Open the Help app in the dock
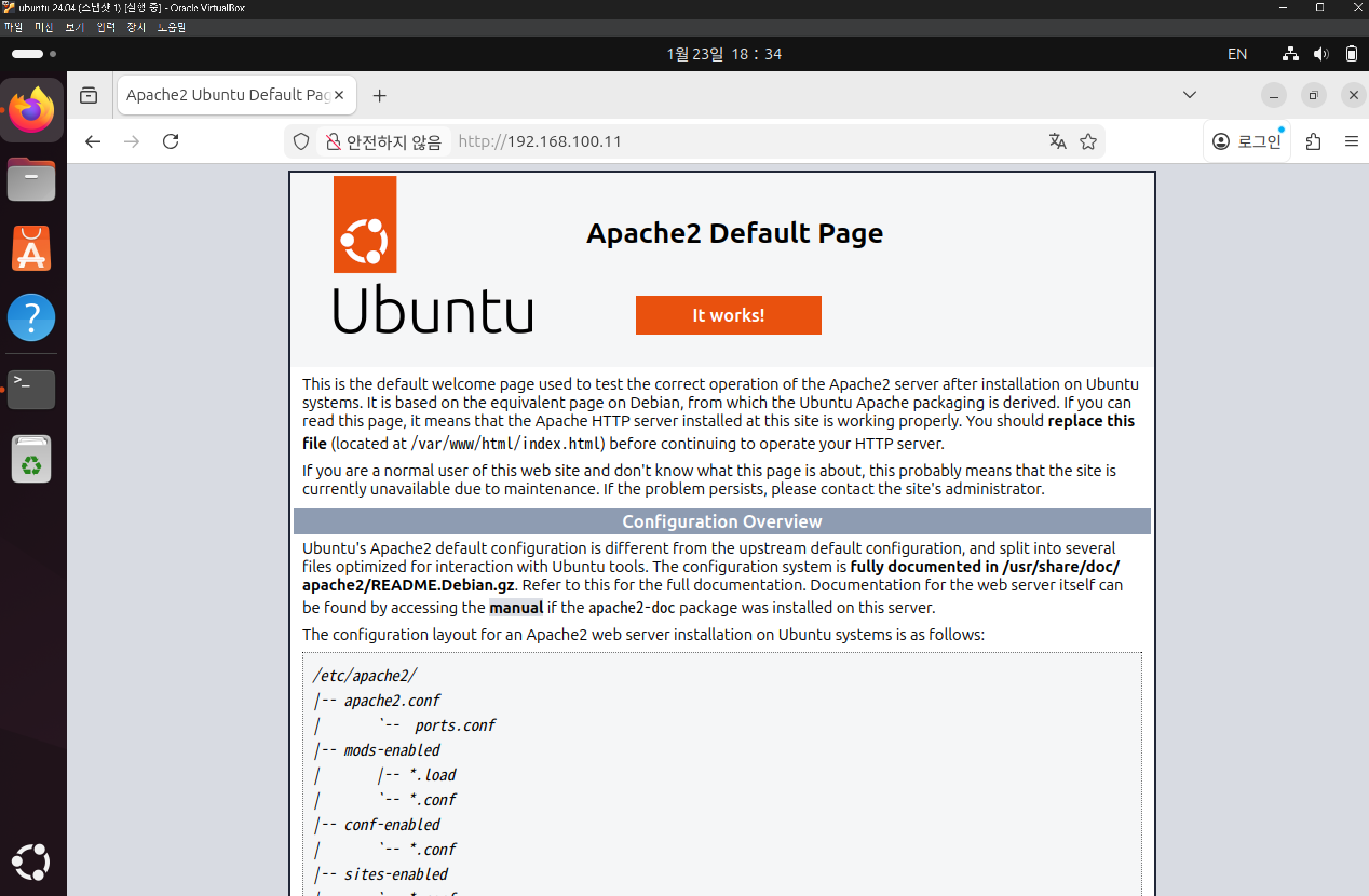This screenshot has width=1369, height=896. click(32, 317)
